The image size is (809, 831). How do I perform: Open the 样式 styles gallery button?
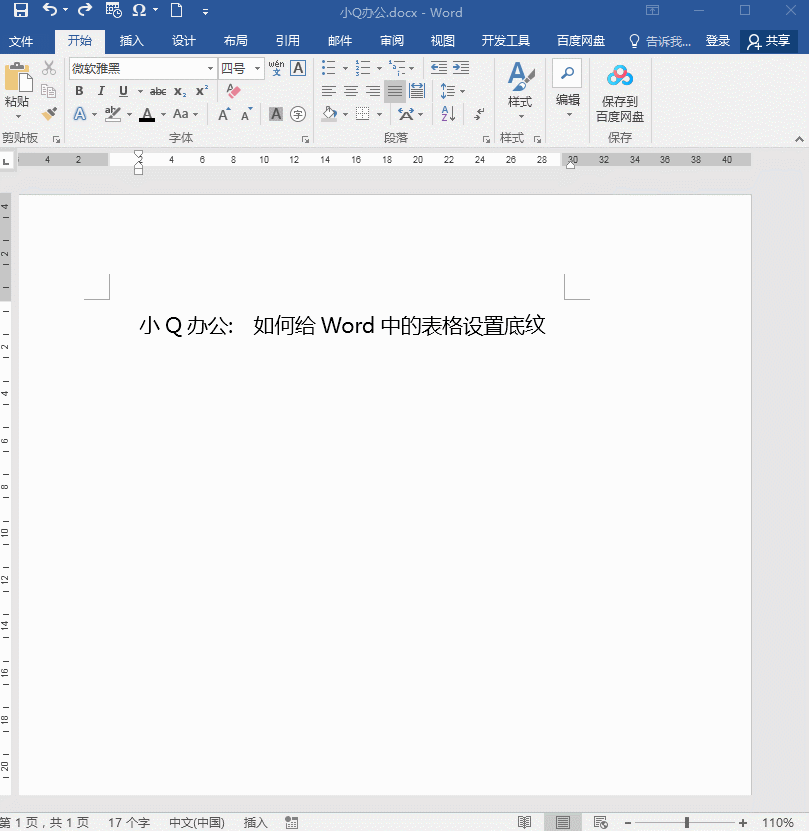coord(520,91)
